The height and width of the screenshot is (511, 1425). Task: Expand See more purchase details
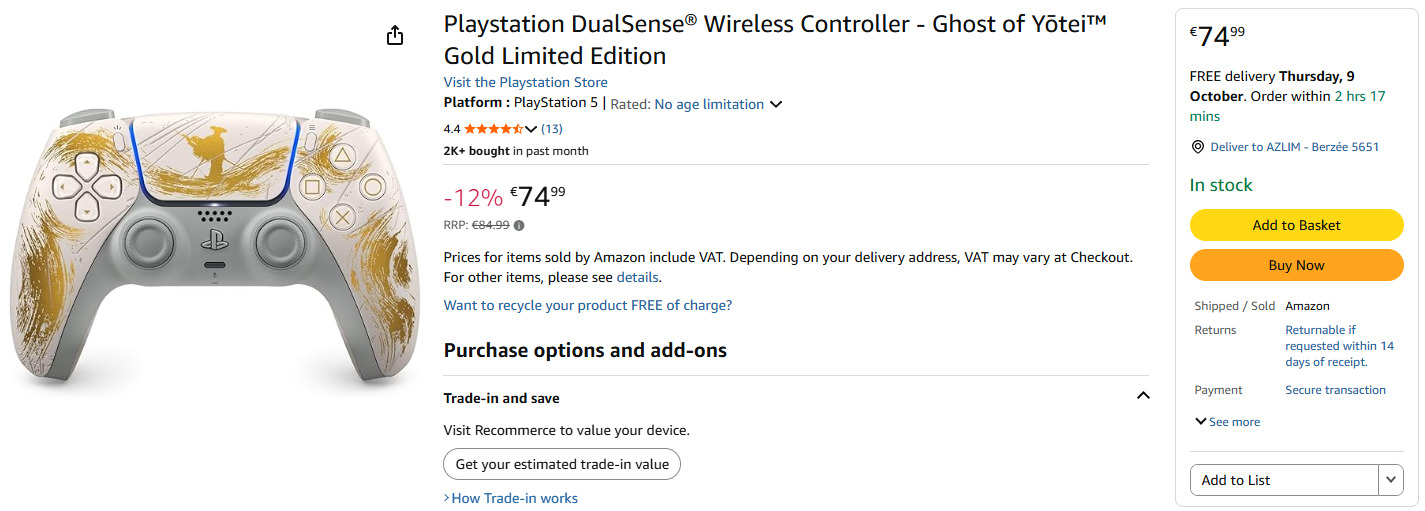pyautogui.click(x=1227, y=422)
